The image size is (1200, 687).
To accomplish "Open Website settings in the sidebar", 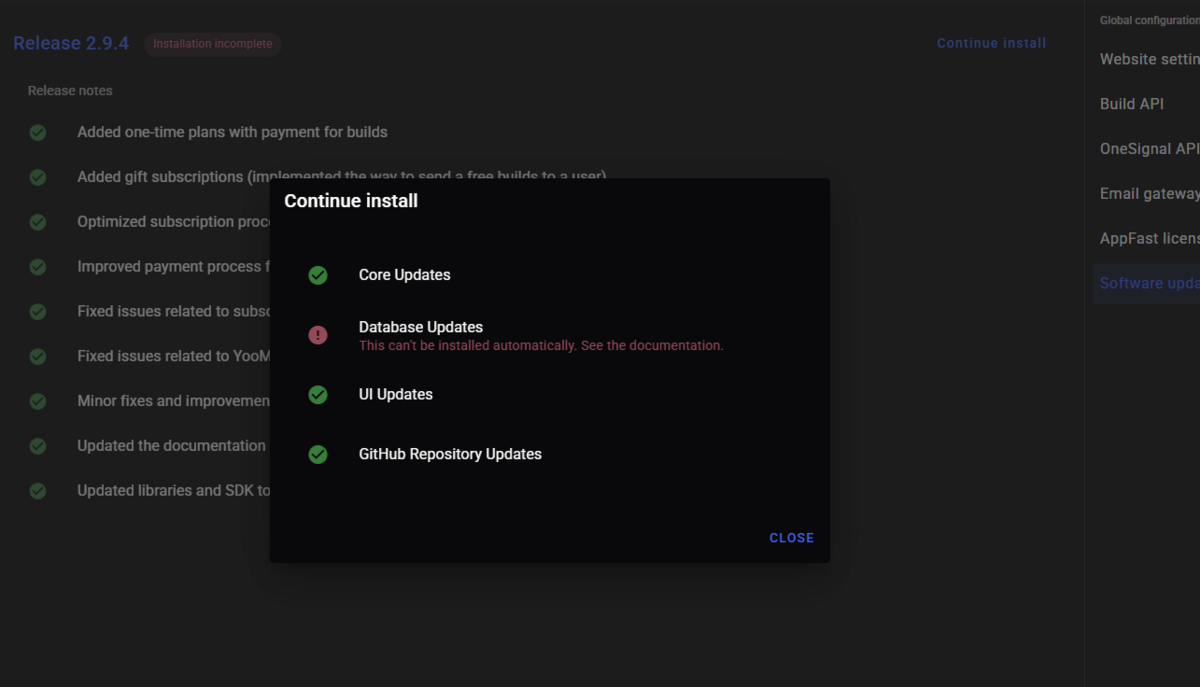I will click(1148, 59).
